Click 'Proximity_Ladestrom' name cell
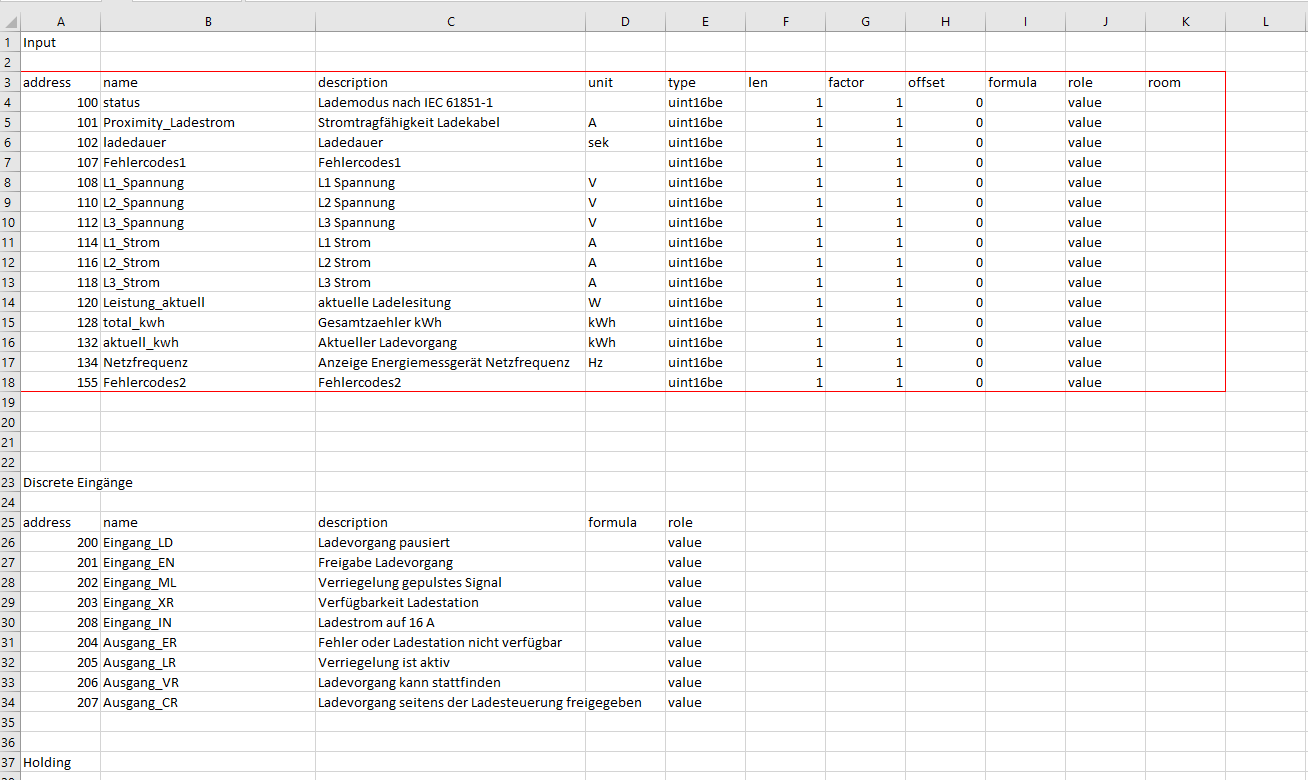The image size is (1308, 780). click(x=208, y=122)
